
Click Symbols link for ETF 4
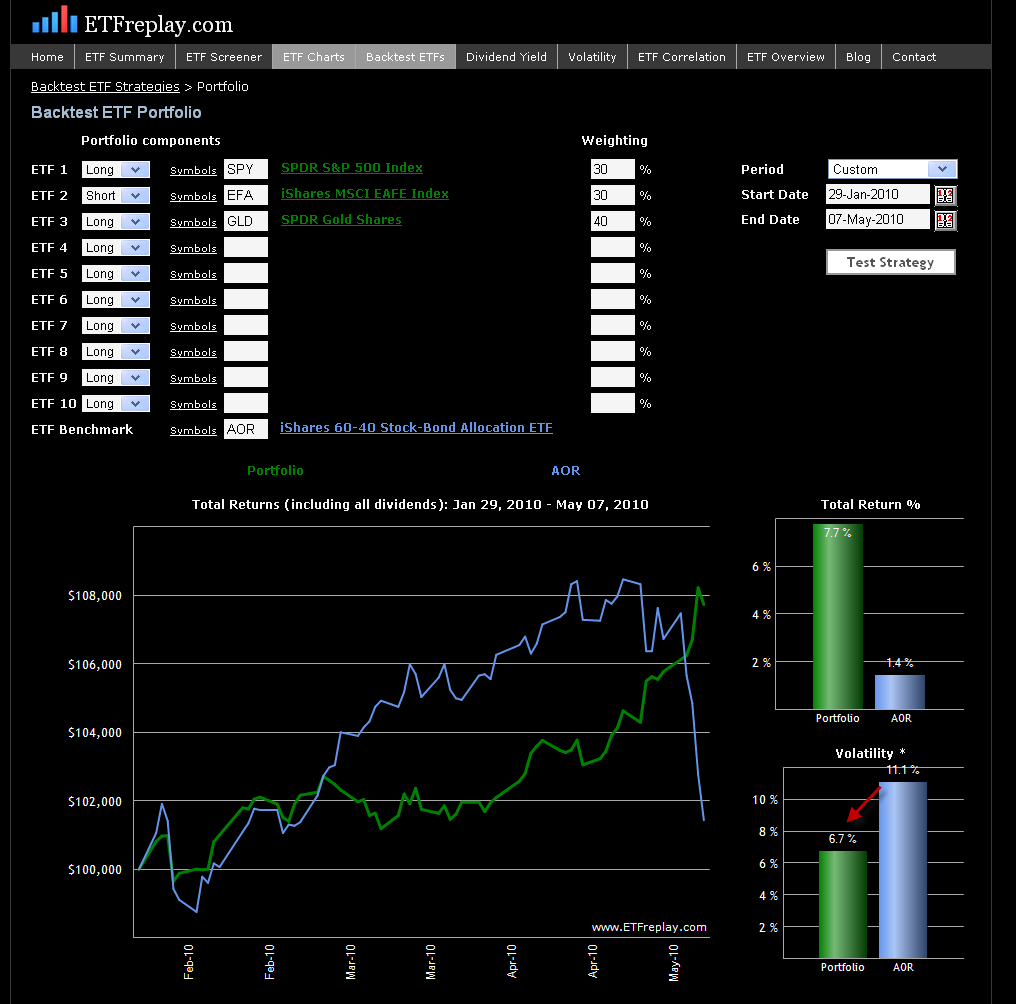click(x=193, y=248)
